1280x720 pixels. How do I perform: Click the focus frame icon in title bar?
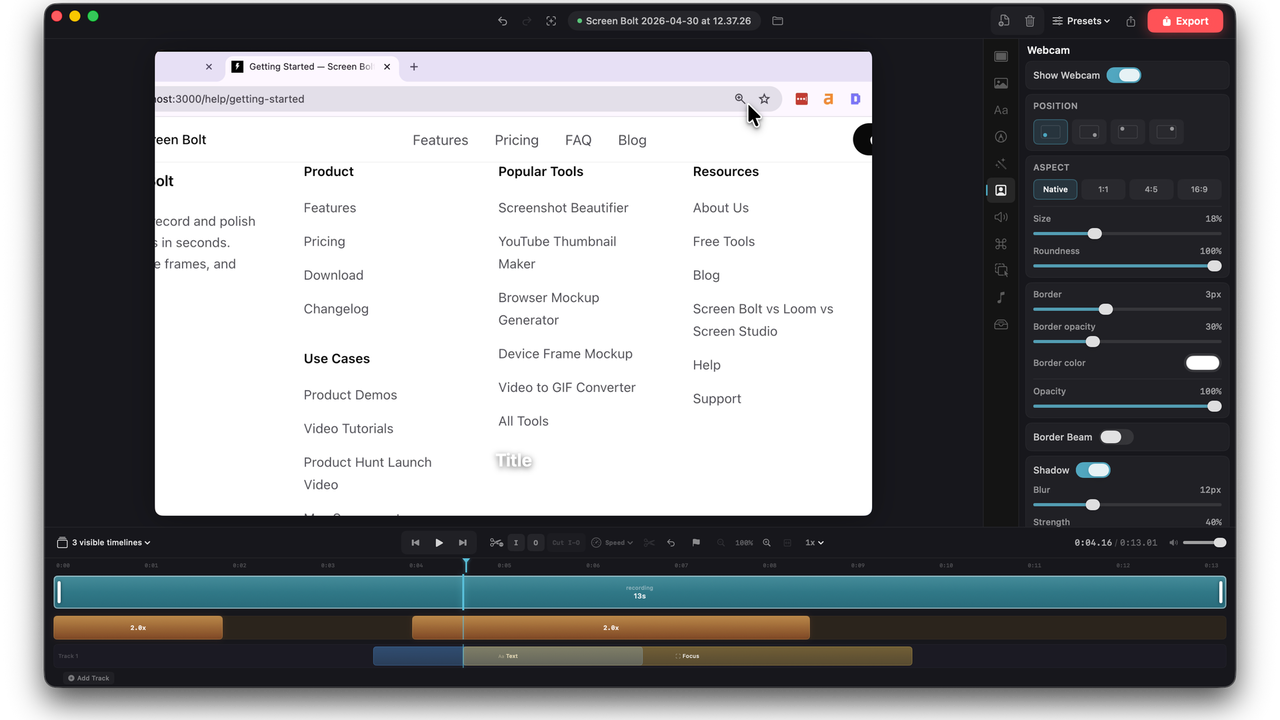551,21
